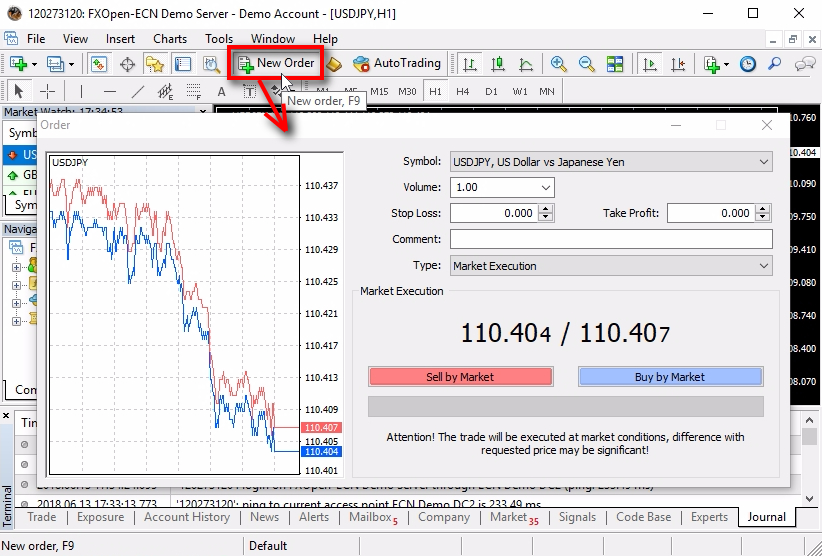Viewport: 822px width, 556px height.
Task: Click the new chart icon
Action: pyautogui.click(x=19, y=63)
